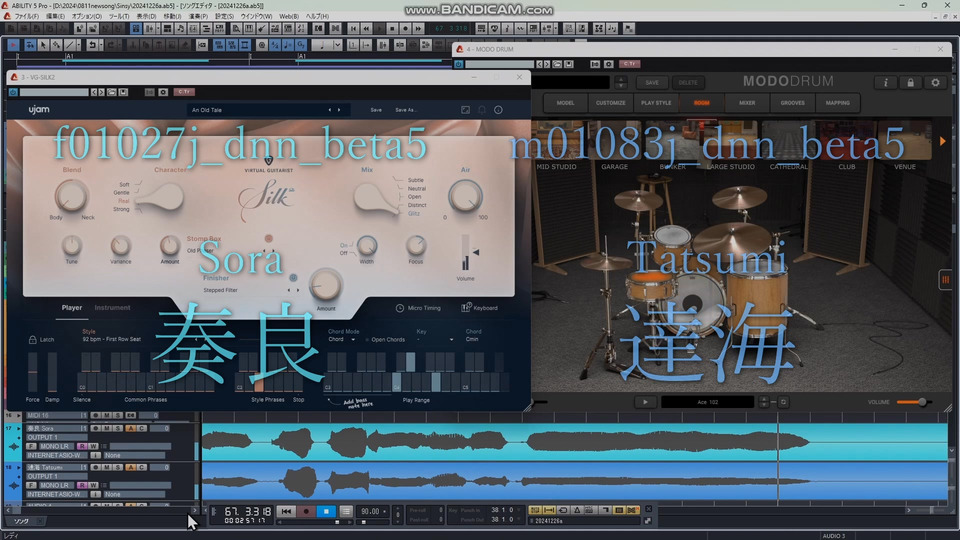
Task: Open the Chord Mode dropdown in Silk
Action: (342, 339)
